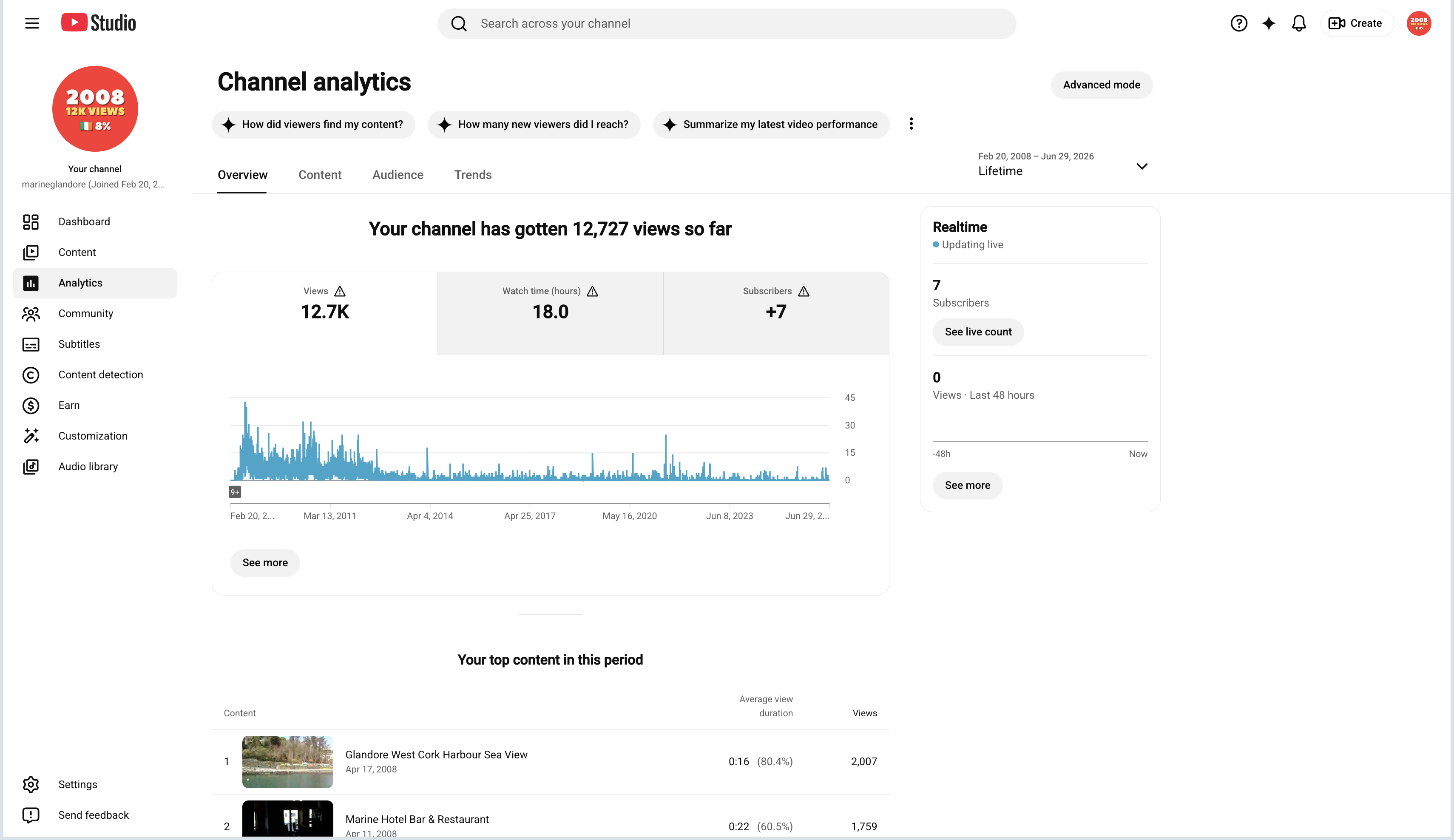
Task: Click Send feedback in the sidebar
Action: [x=95, y=814]
